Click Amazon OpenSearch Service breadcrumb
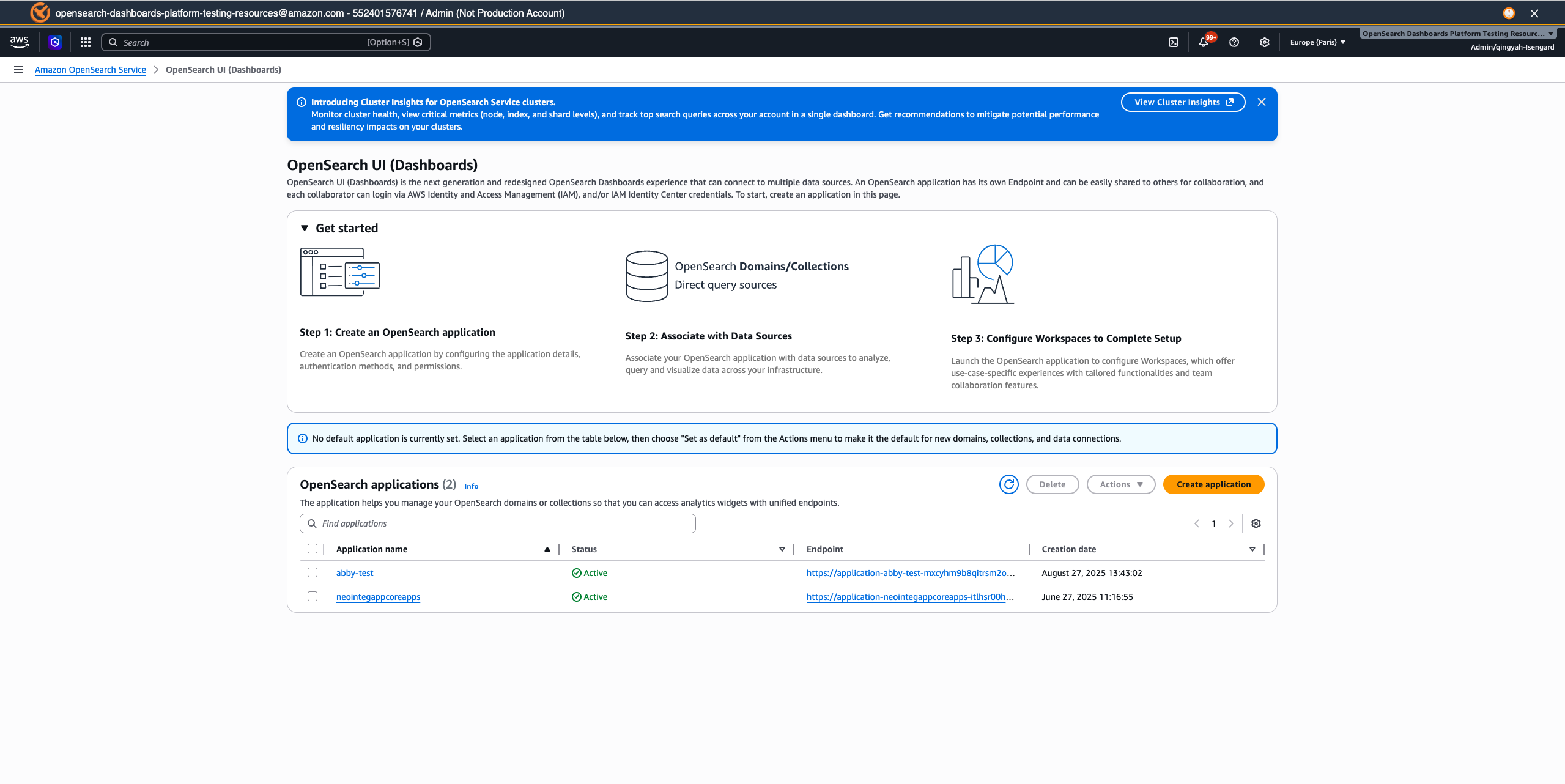This screenshot has width=1565, height=784. [x=91, y=70]
